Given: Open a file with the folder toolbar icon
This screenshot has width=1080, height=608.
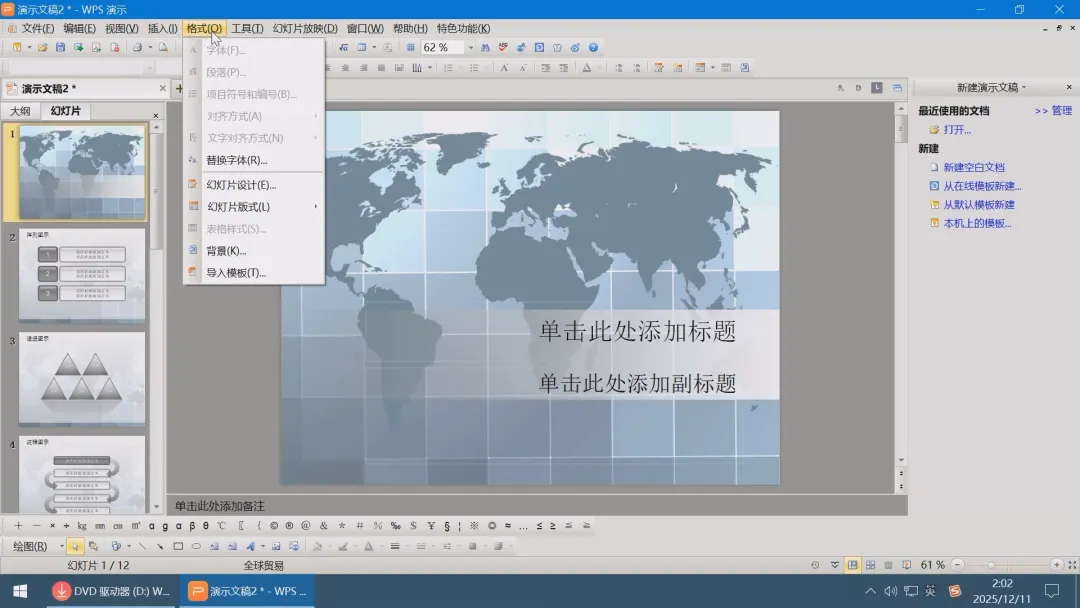Looking at the screenshot, I should [43, 48].
